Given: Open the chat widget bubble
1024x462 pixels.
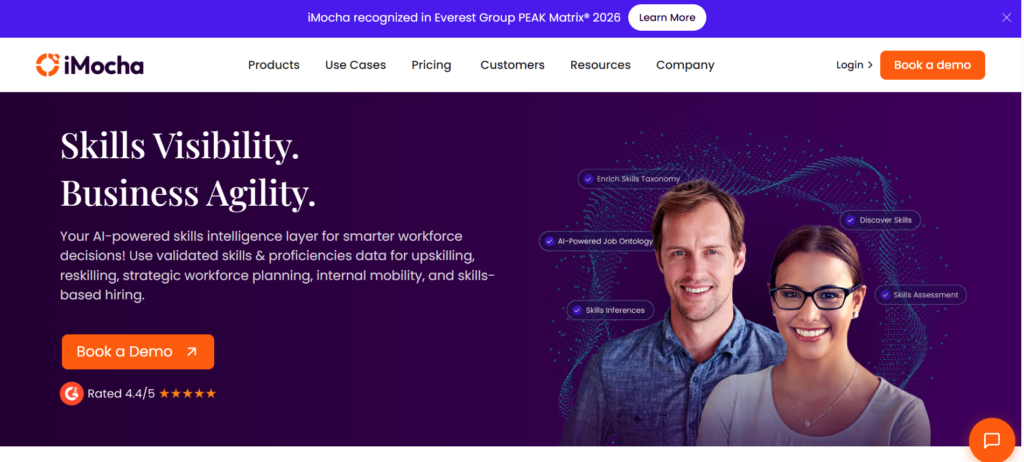Looking at the screenshot, I should click(991, 440).
